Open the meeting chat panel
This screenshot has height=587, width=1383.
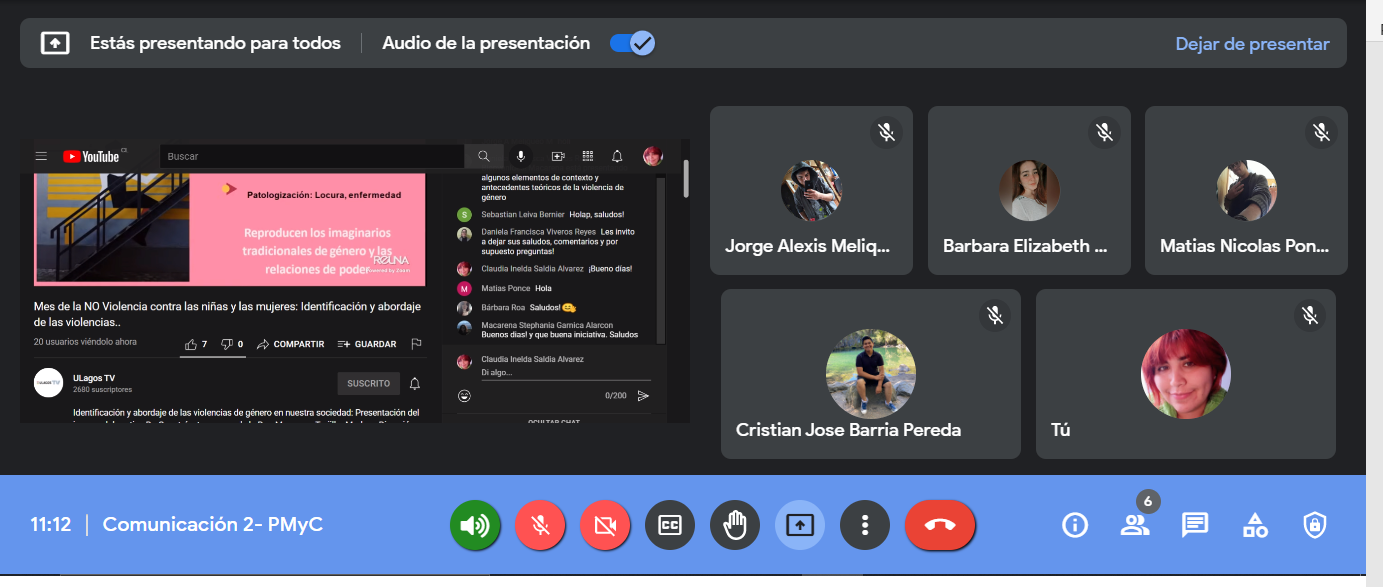(x=1194, y=525)
